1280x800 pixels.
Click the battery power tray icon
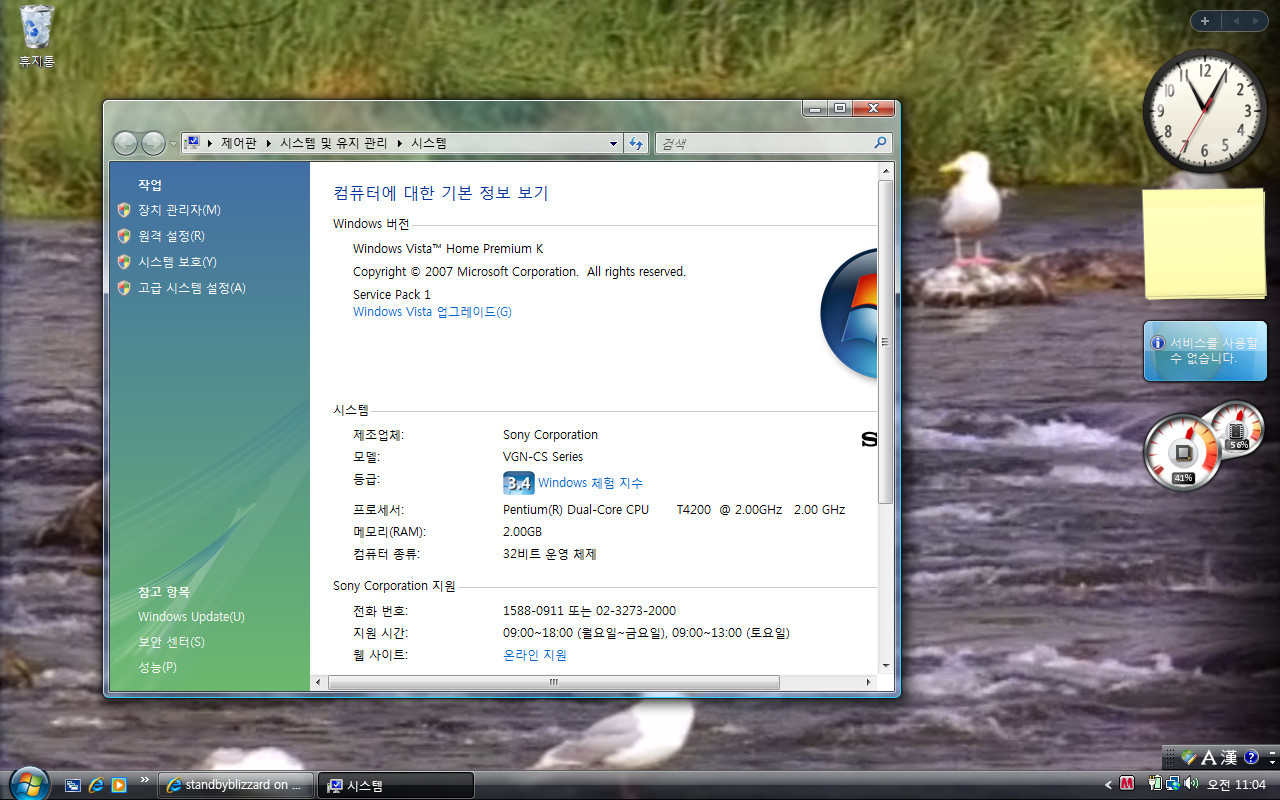click(1156, 784)
